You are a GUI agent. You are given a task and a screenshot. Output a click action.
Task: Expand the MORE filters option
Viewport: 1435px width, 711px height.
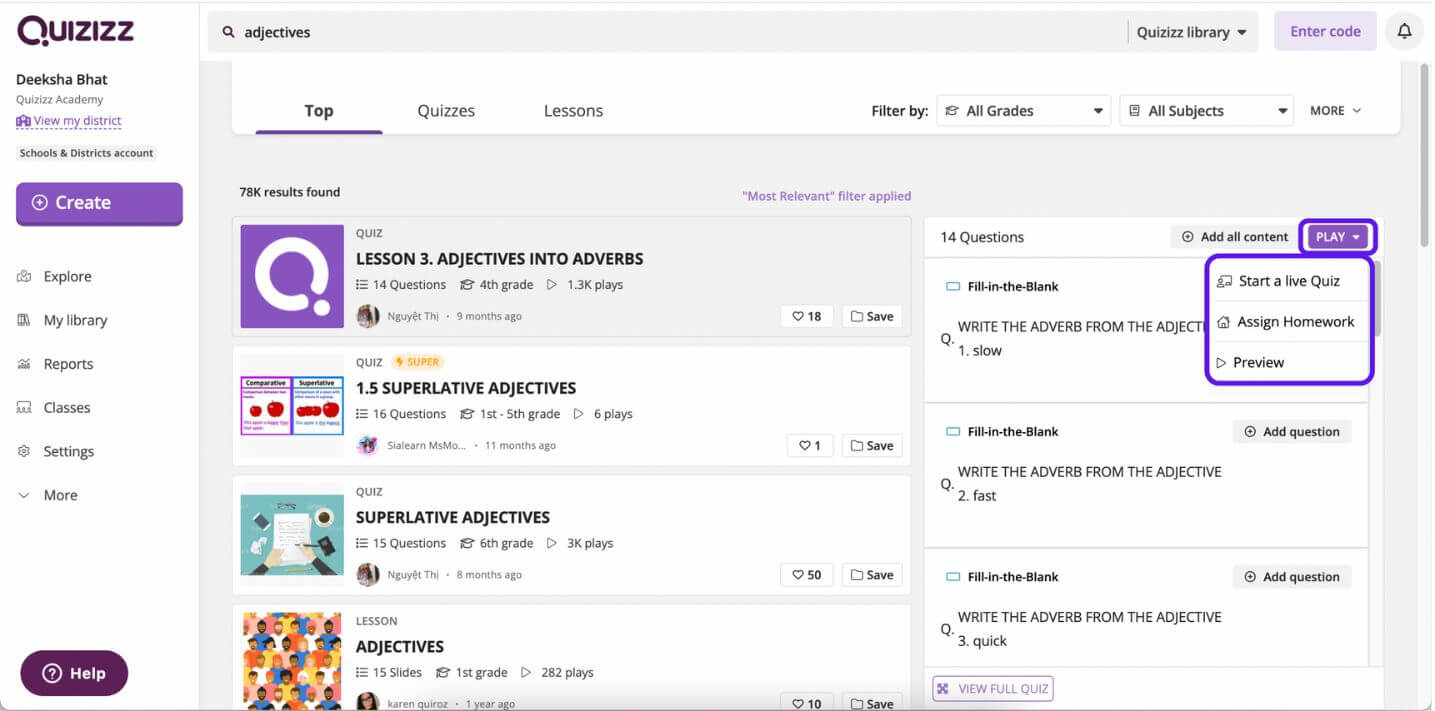(1336, 111)
